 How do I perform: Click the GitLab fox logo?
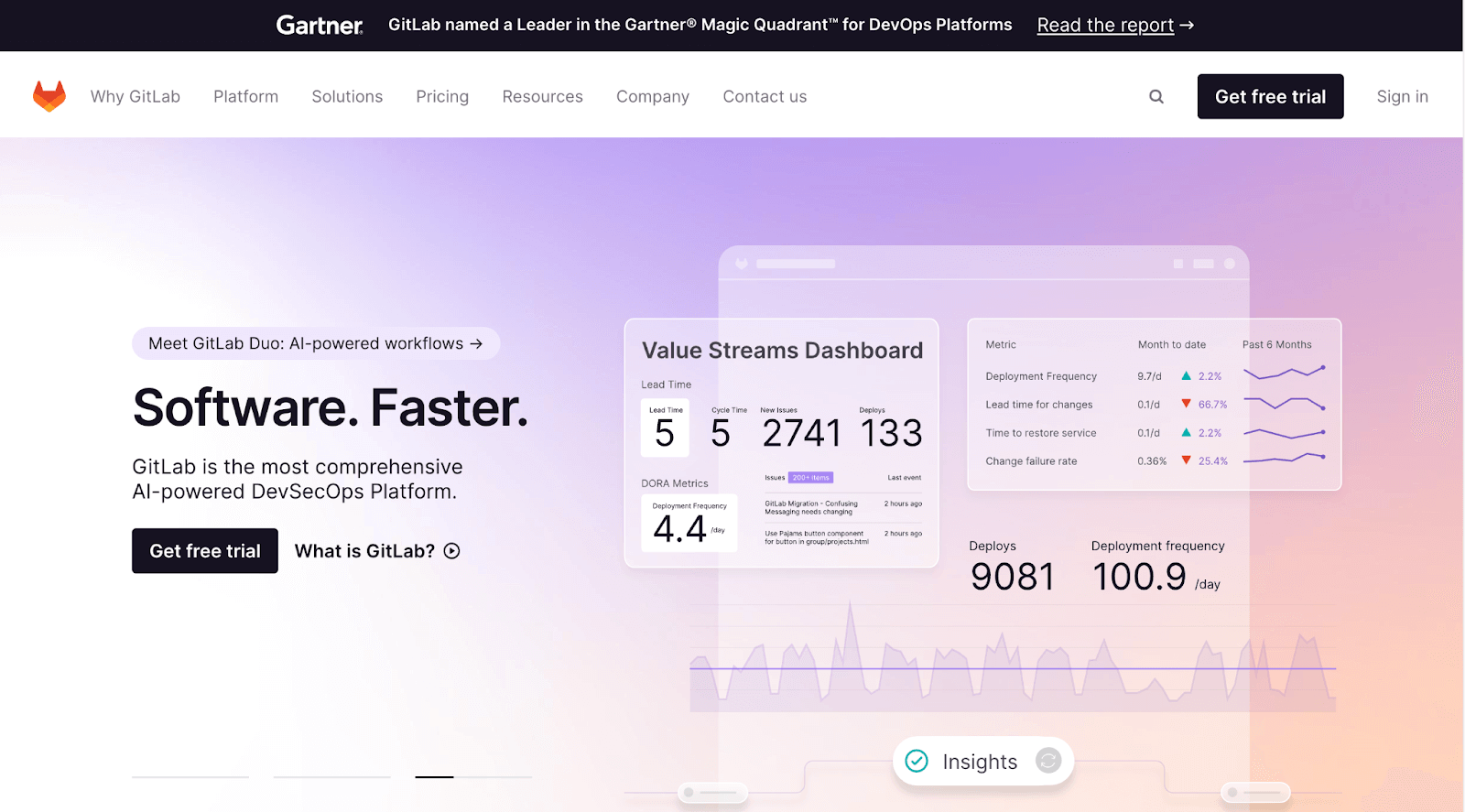(x=49, y=96)
